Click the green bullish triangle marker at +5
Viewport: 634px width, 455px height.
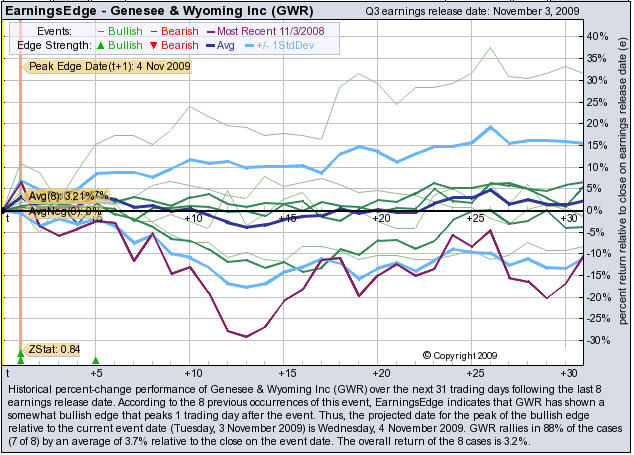[x=96, y=360]
